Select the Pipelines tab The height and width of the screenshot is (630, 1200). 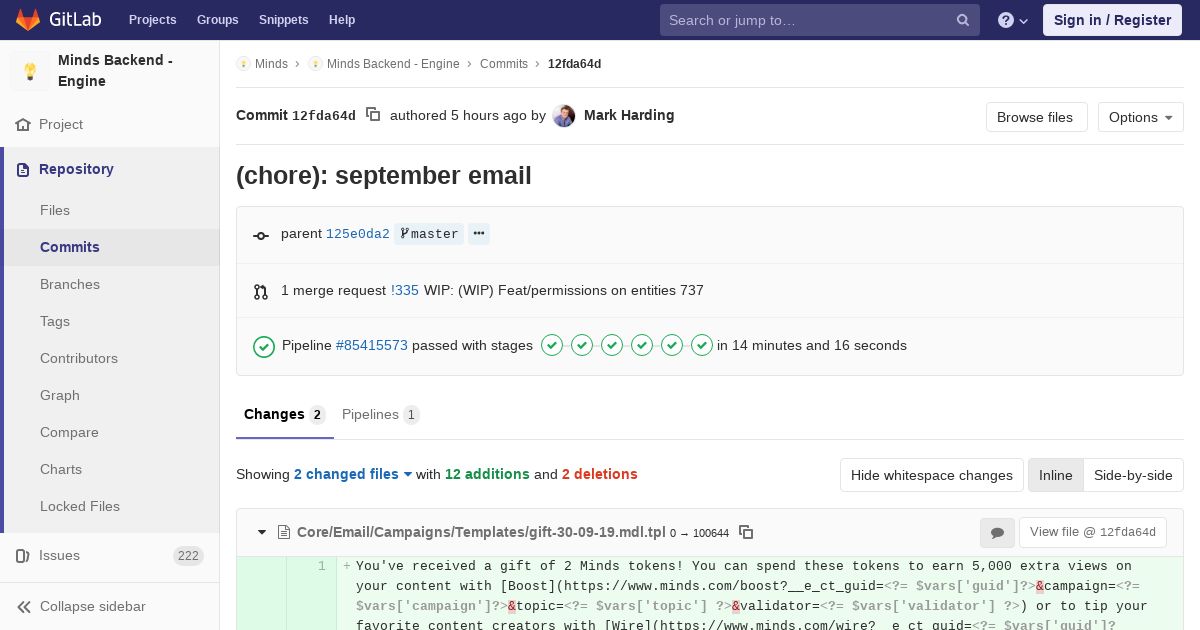tap(380, 414)
